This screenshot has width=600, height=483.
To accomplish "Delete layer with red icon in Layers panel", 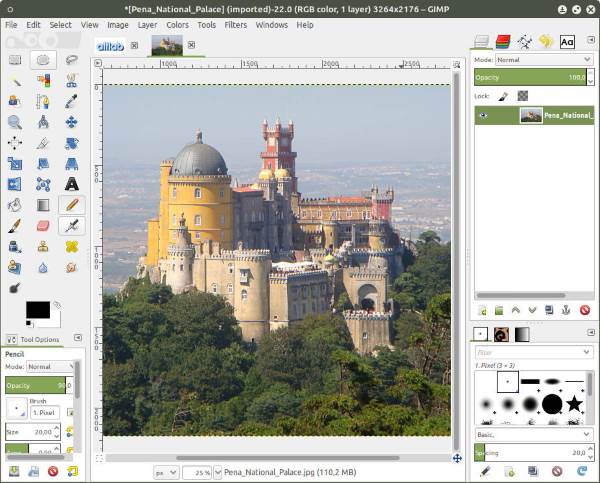I will pos(584,310).
